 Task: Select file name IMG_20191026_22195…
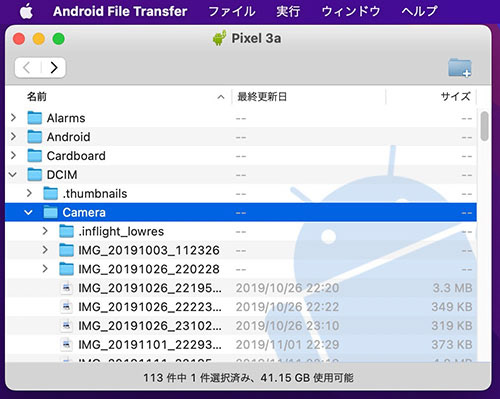(x=150, y=288)
